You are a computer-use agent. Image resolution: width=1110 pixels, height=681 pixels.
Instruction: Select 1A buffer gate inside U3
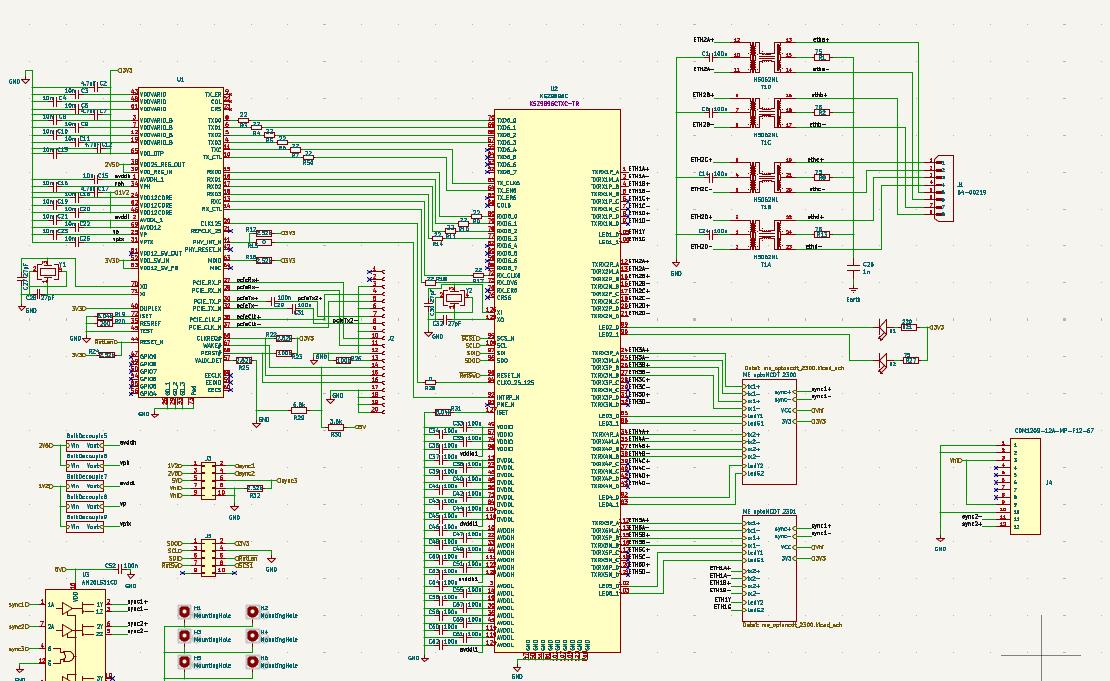69,609
